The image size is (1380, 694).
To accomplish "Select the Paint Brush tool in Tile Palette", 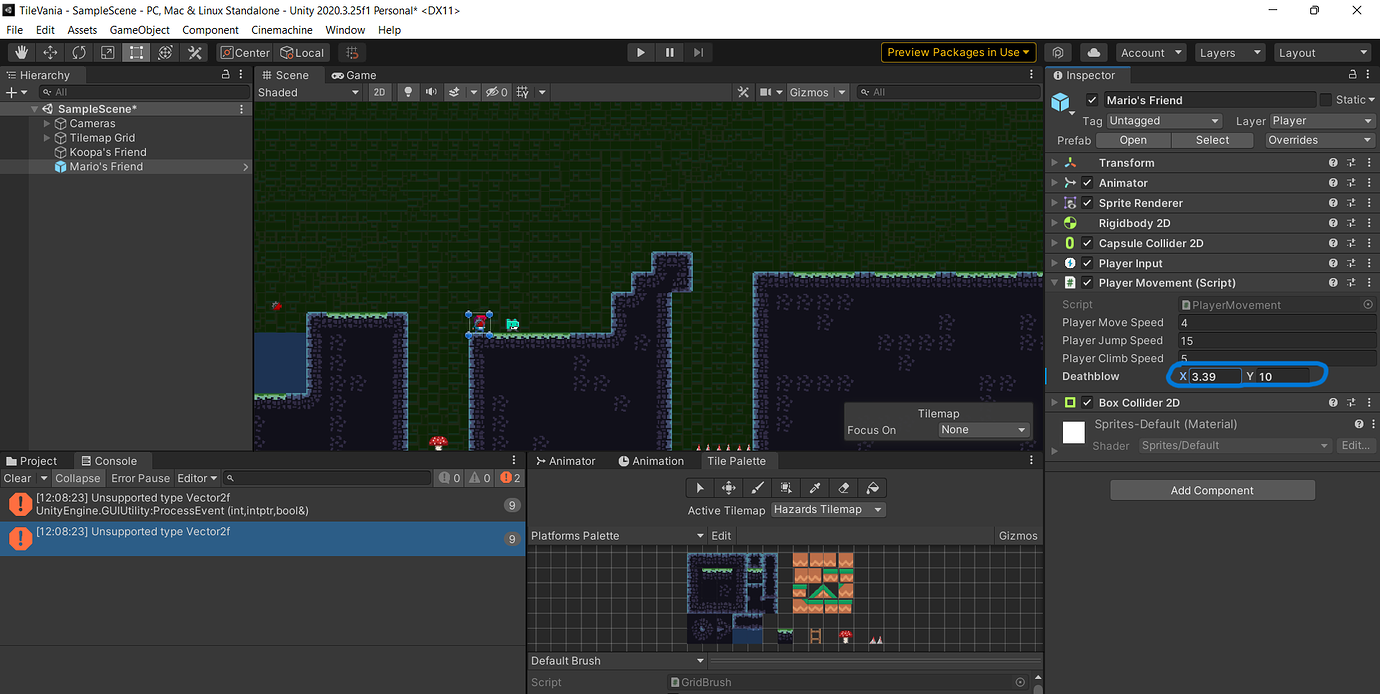I will point(757,487).
